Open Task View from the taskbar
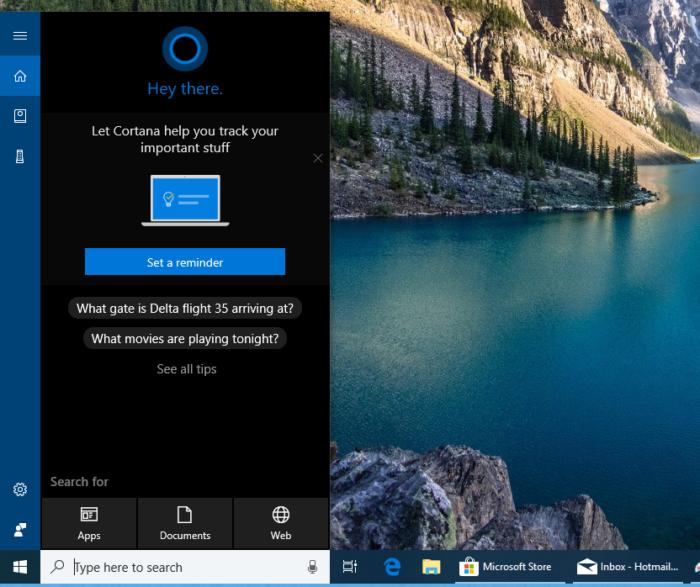700x587 pixels. [350, 567]
